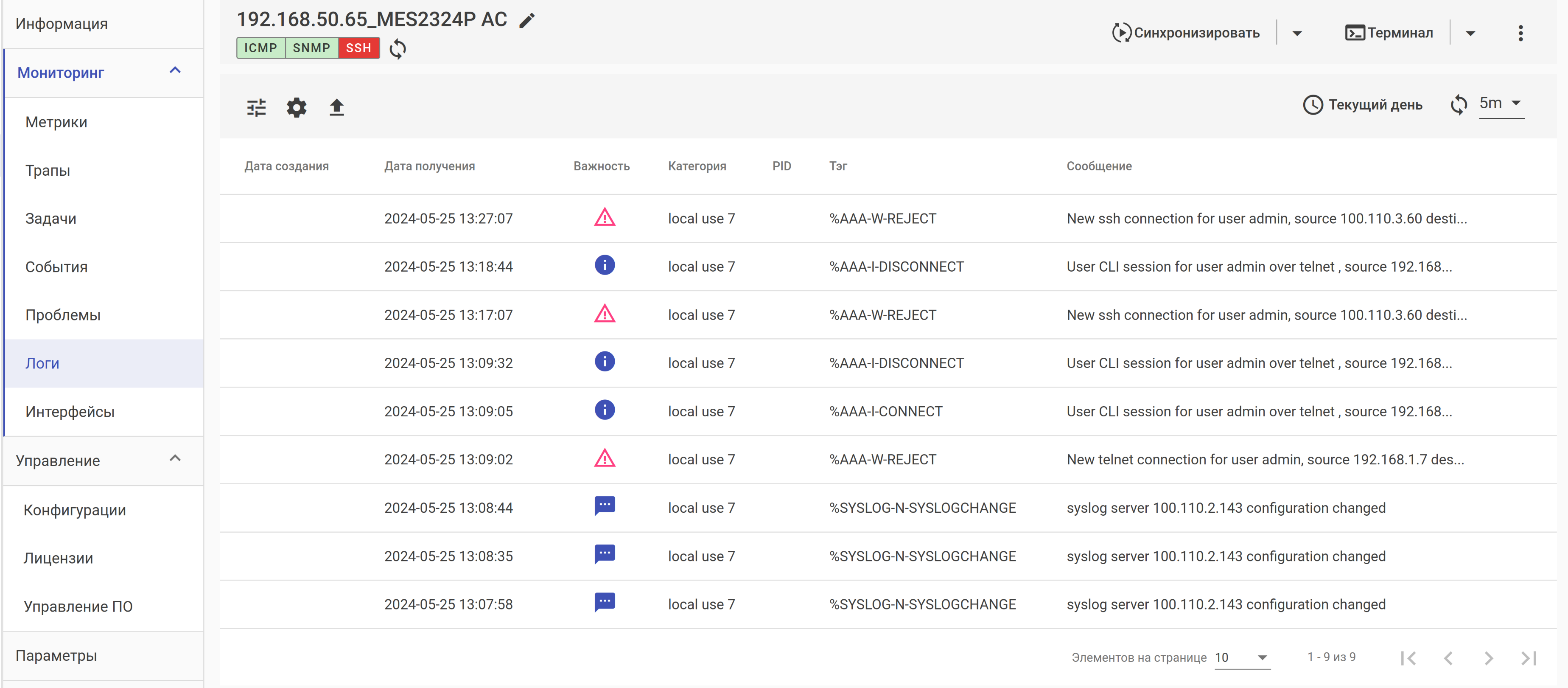Select Конфигурации in the sidebar
Screen dimensions: 1568x688
point(75,510)
